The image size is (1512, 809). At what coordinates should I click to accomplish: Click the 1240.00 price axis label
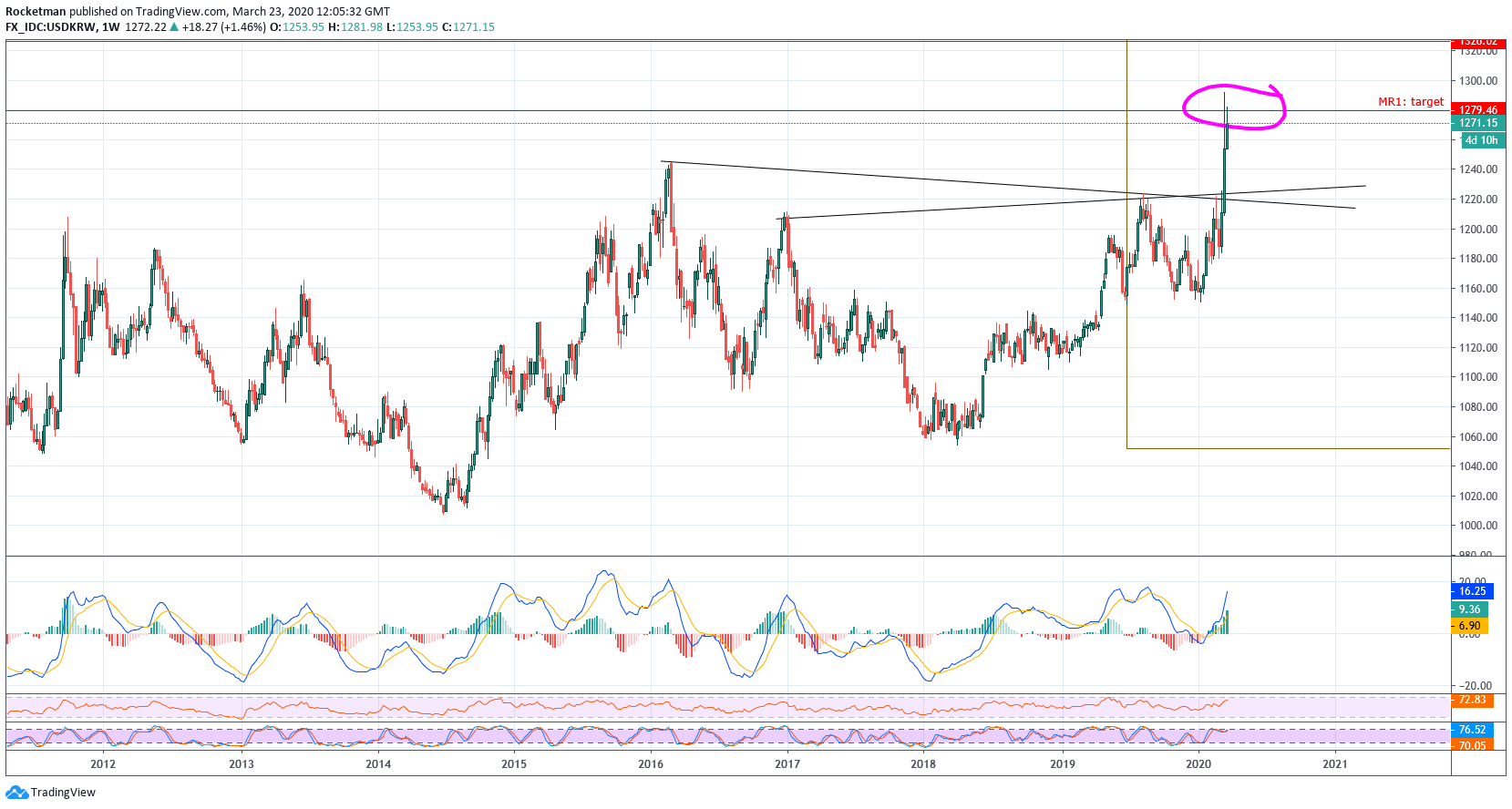point(1478,169)
